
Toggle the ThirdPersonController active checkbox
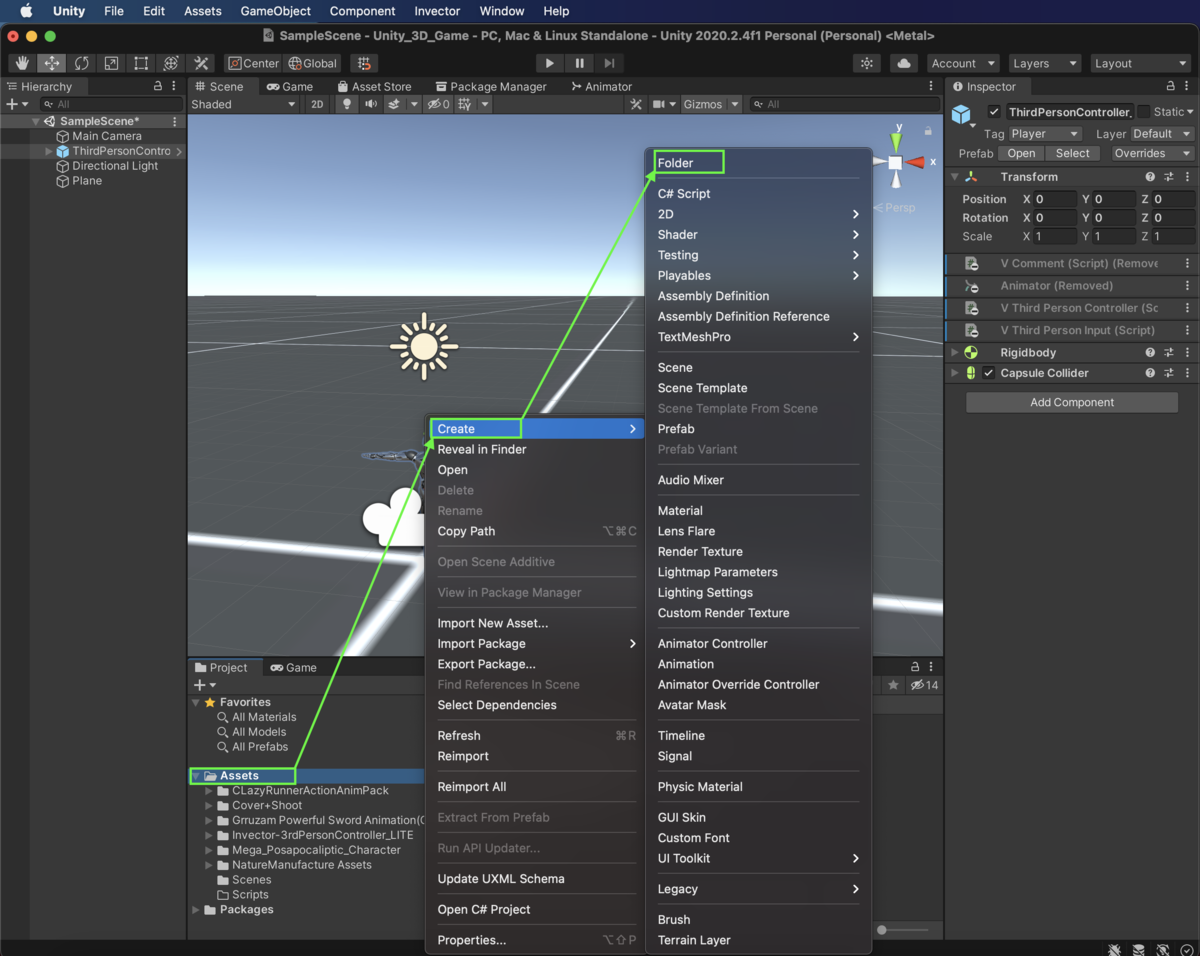click(994, 112)
